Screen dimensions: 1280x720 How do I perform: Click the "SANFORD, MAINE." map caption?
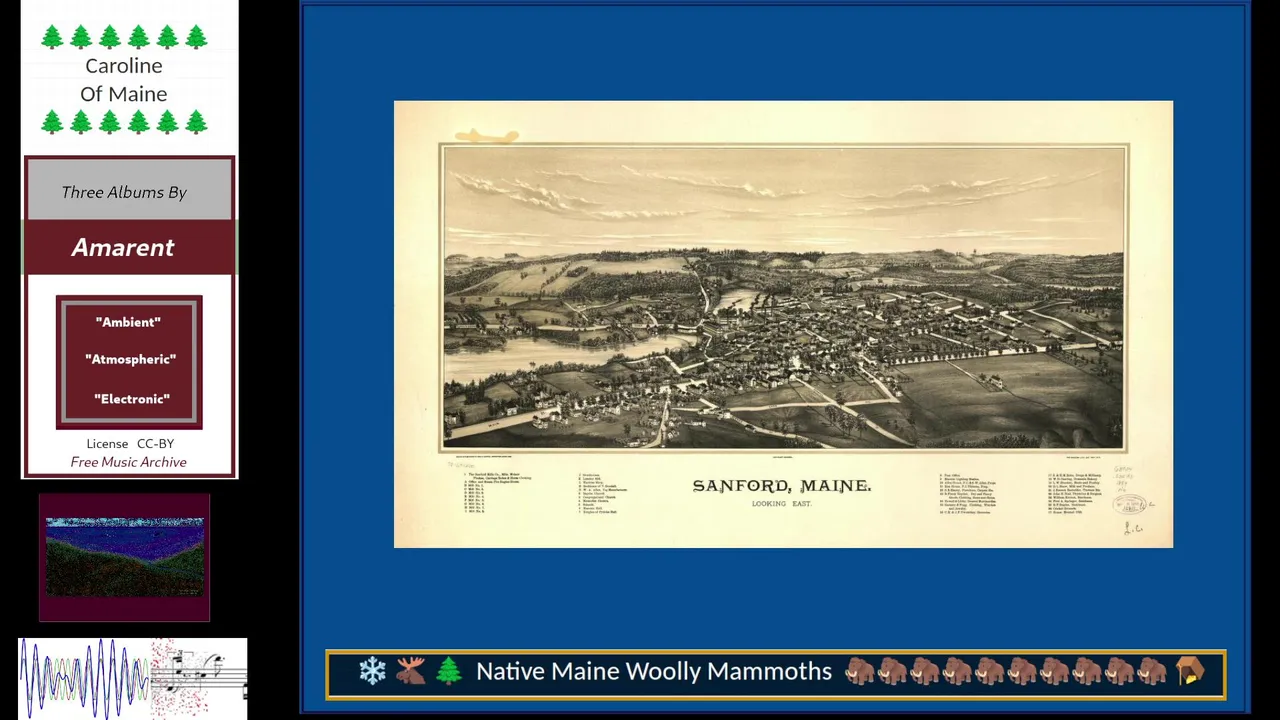782,486
